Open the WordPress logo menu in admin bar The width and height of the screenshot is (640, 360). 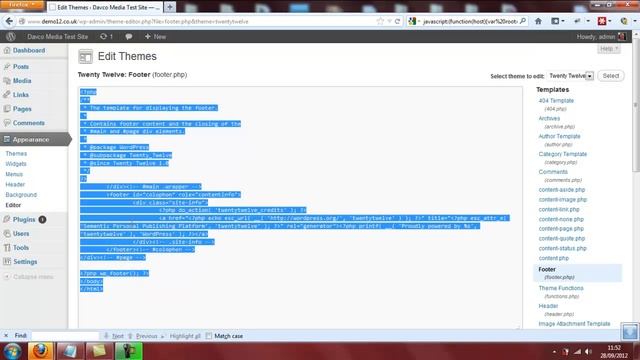click(11, 36)
